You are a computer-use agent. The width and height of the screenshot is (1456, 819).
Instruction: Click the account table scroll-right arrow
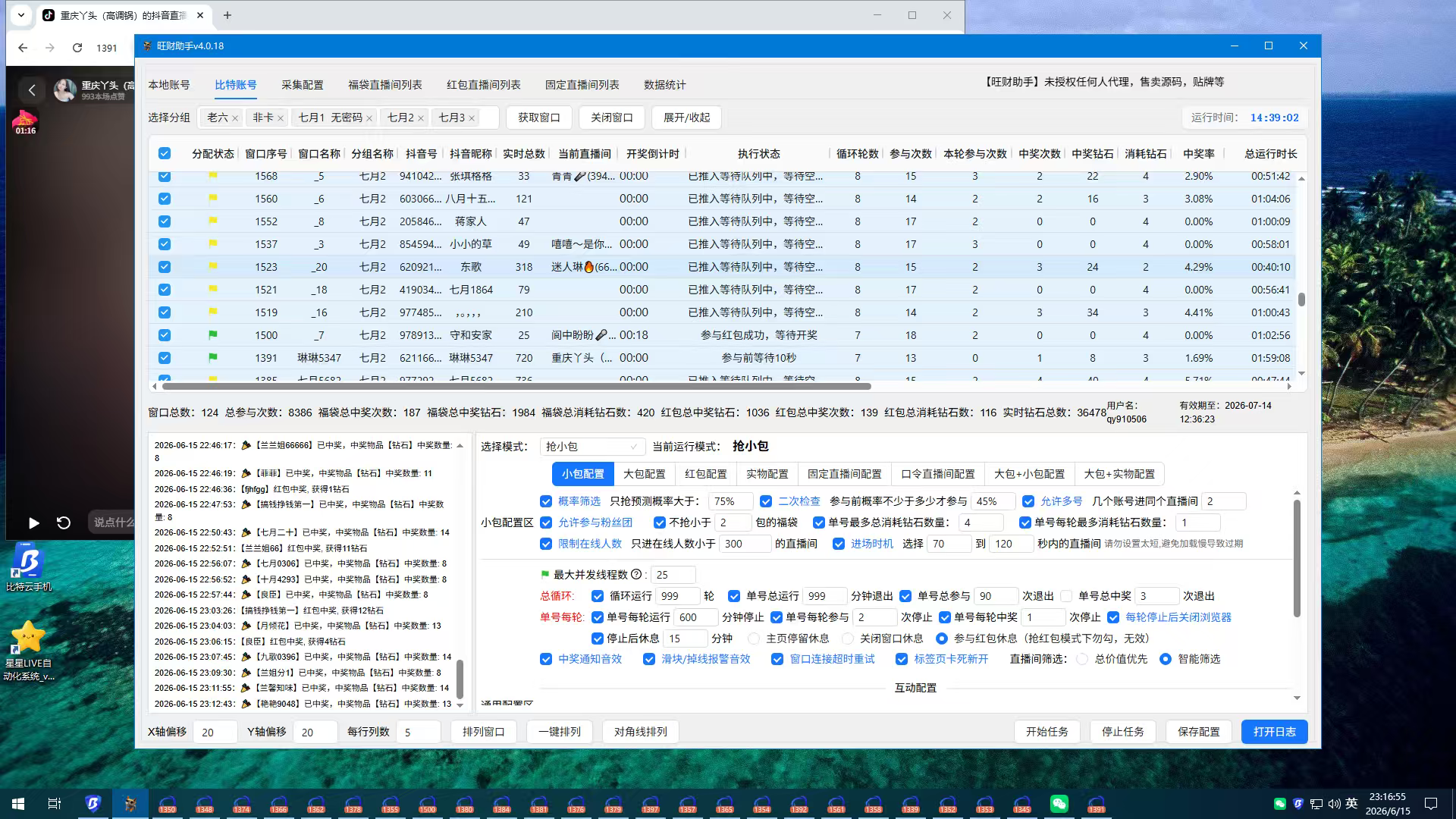(x=1290, y=387)
